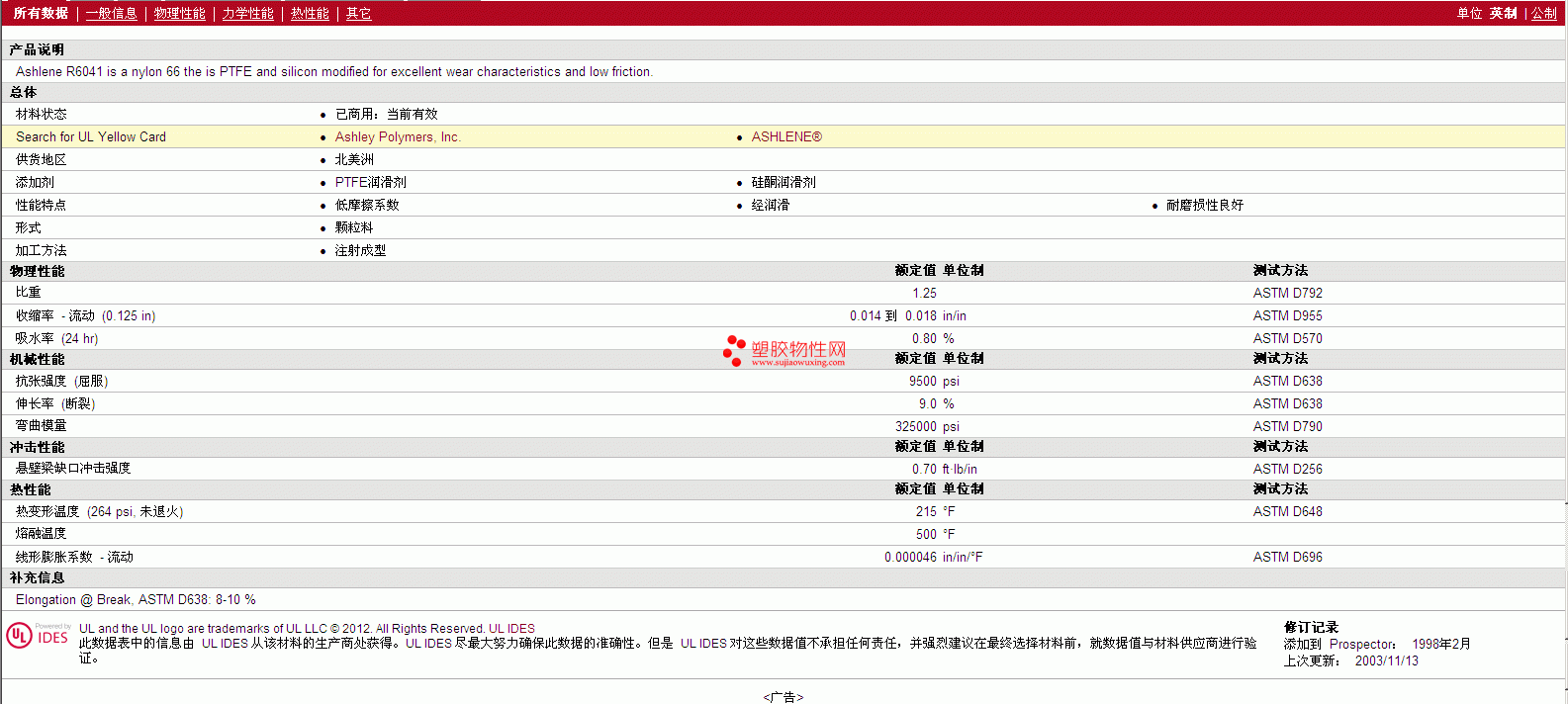1568x704 pixels.
Task: Click ASTM D256 test method
Action: coord(1287,470)
